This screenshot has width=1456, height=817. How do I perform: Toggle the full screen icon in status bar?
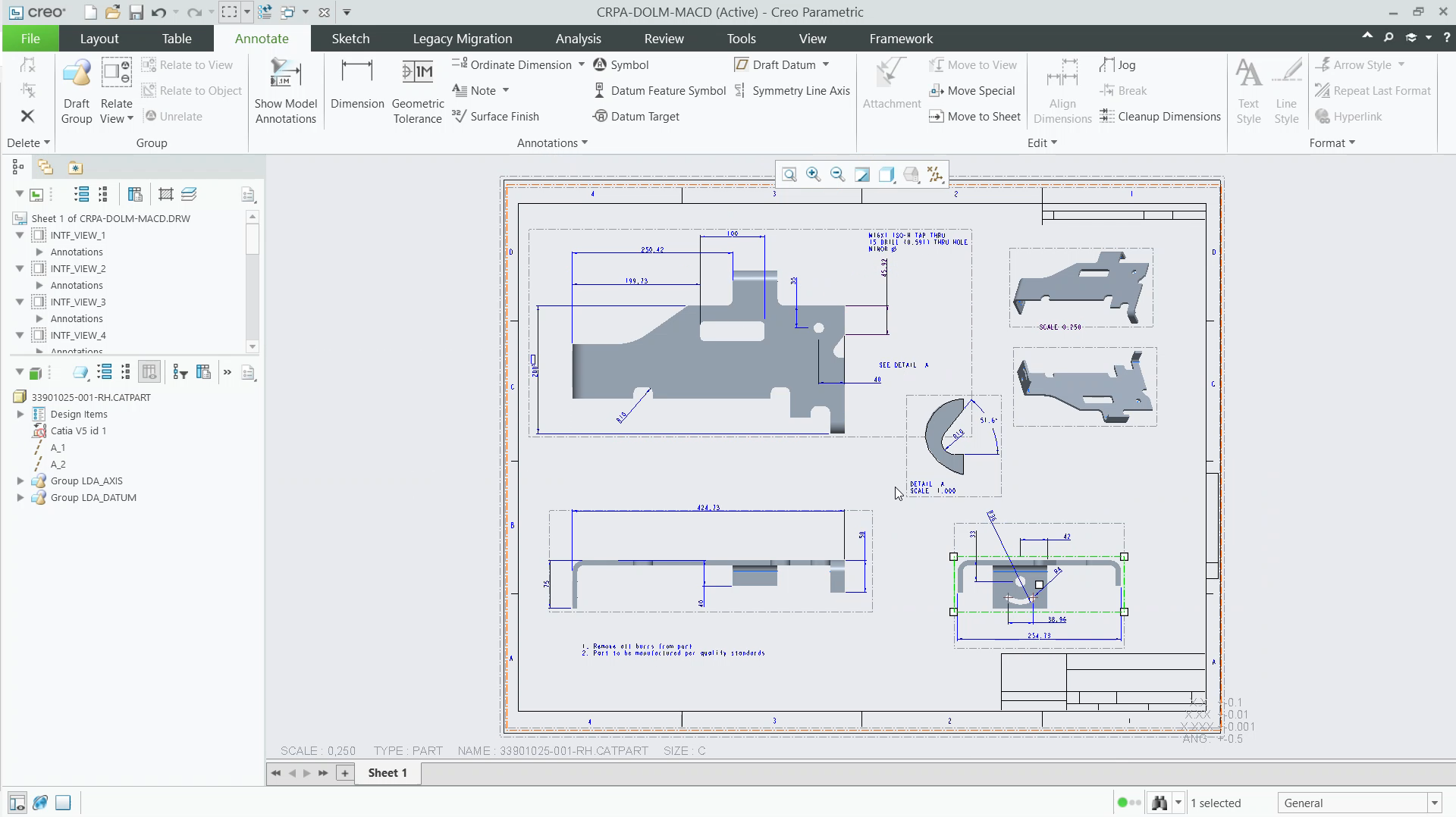[63, 802]
